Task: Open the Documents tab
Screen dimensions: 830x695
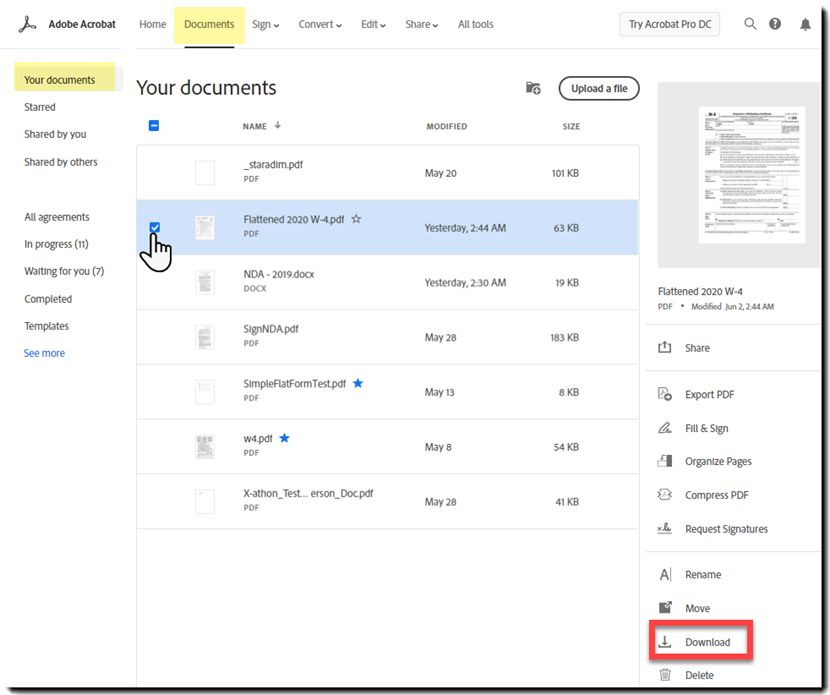Action: (209, 24)
